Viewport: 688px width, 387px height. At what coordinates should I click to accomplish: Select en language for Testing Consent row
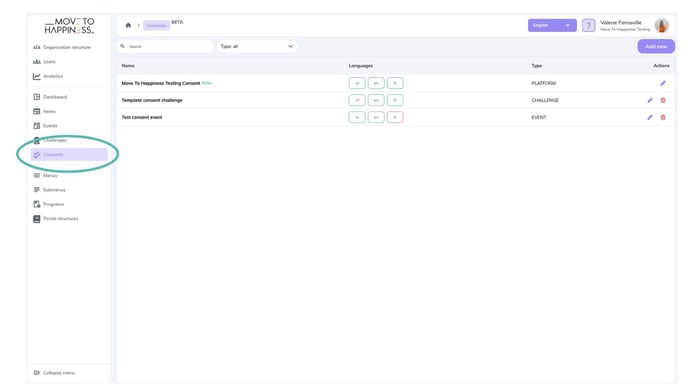pos(376,83)
